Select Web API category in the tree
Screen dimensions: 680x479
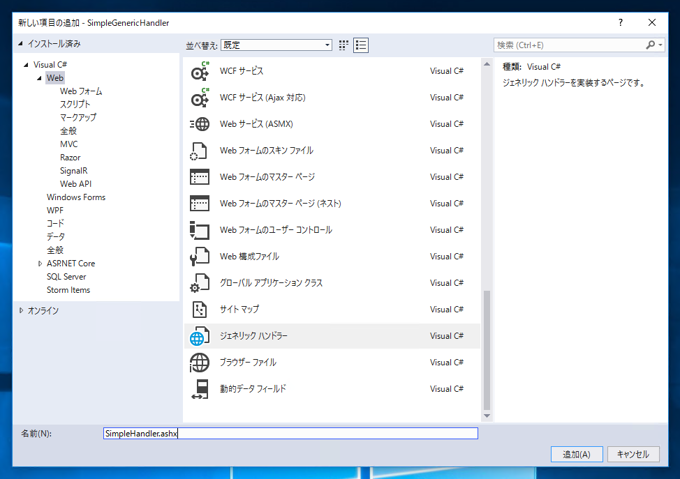[x=75, y=184]
